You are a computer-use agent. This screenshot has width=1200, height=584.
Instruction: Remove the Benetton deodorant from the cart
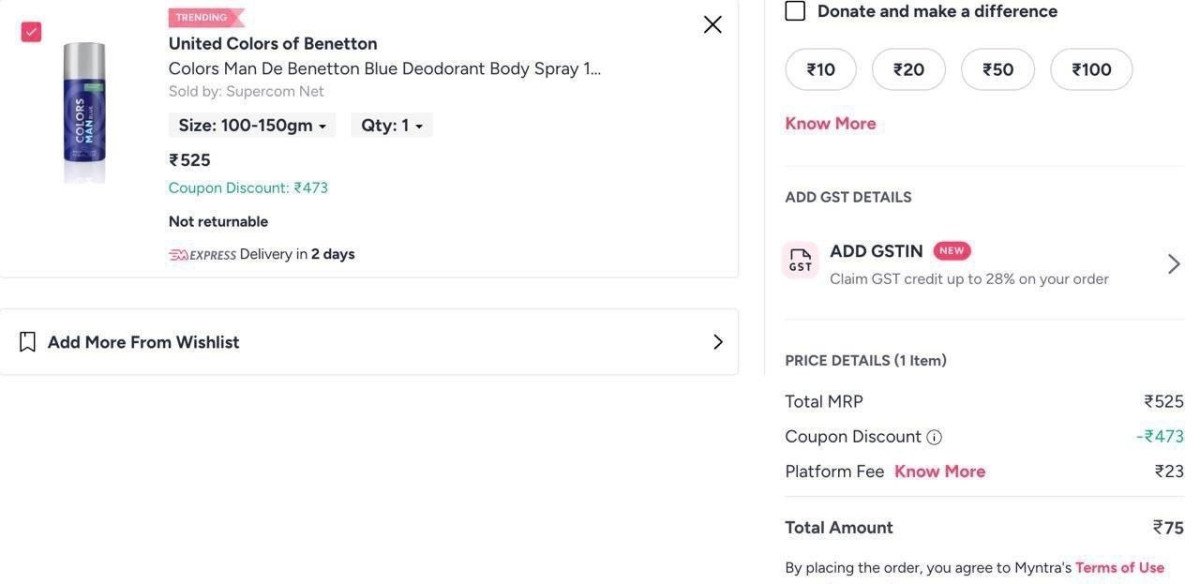(712, 24)
